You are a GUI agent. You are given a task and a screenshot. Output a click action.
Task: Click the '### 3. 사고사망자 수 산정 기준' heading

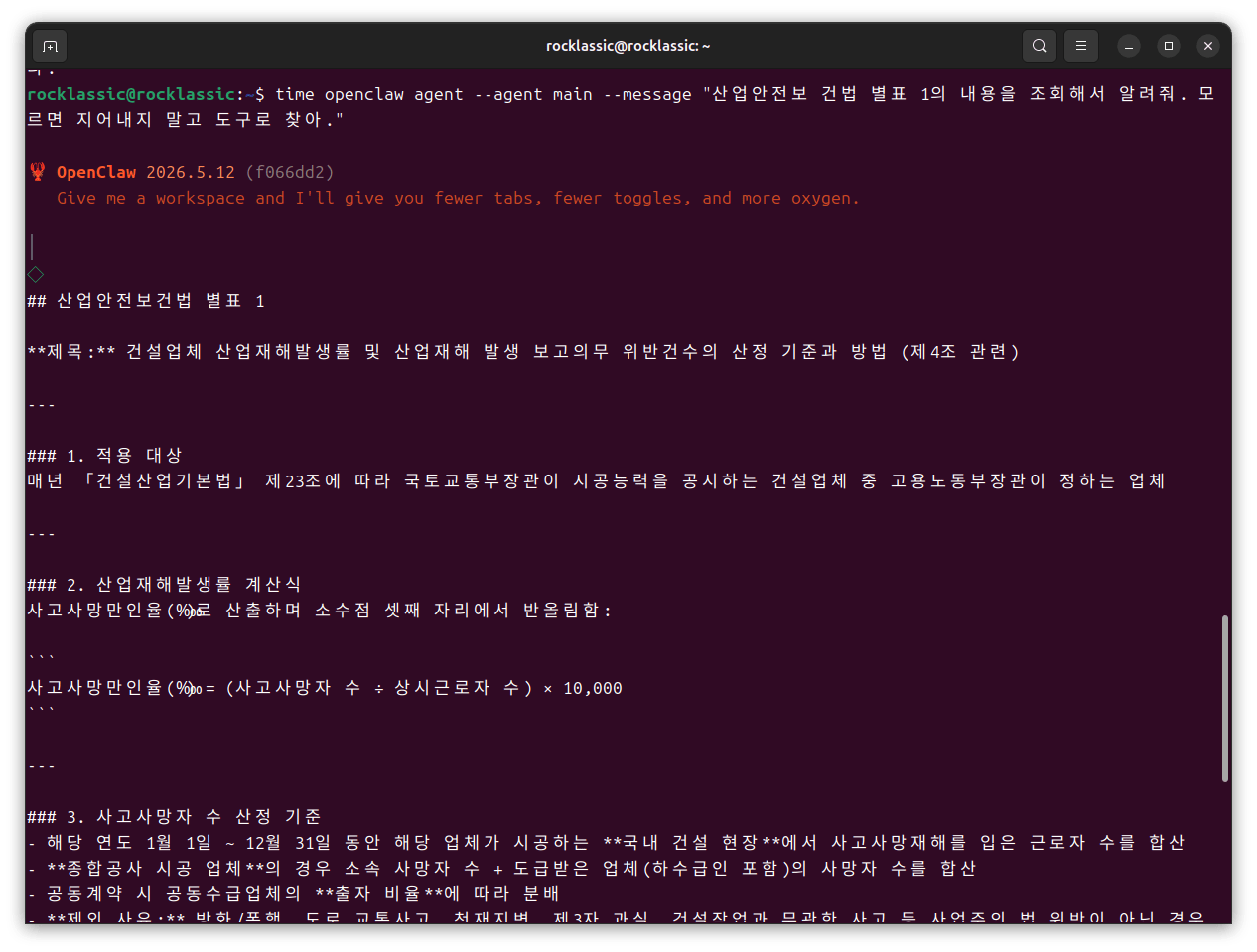coord(174,817)
